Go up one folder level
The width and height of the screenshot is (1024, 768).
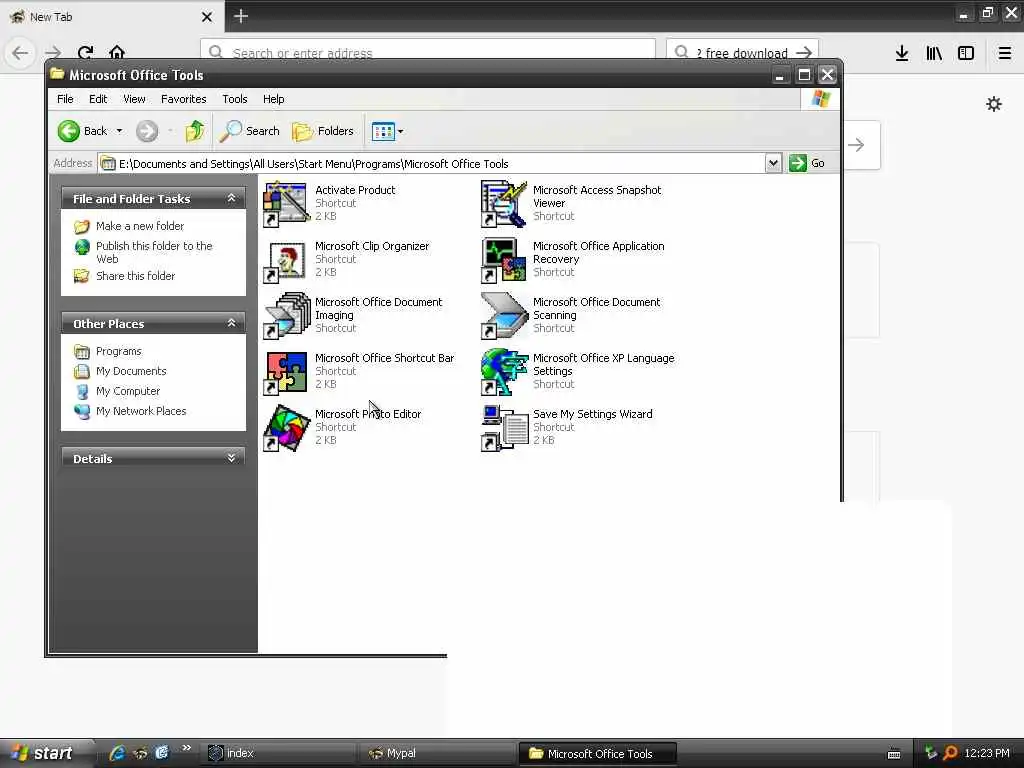(195, 131)
